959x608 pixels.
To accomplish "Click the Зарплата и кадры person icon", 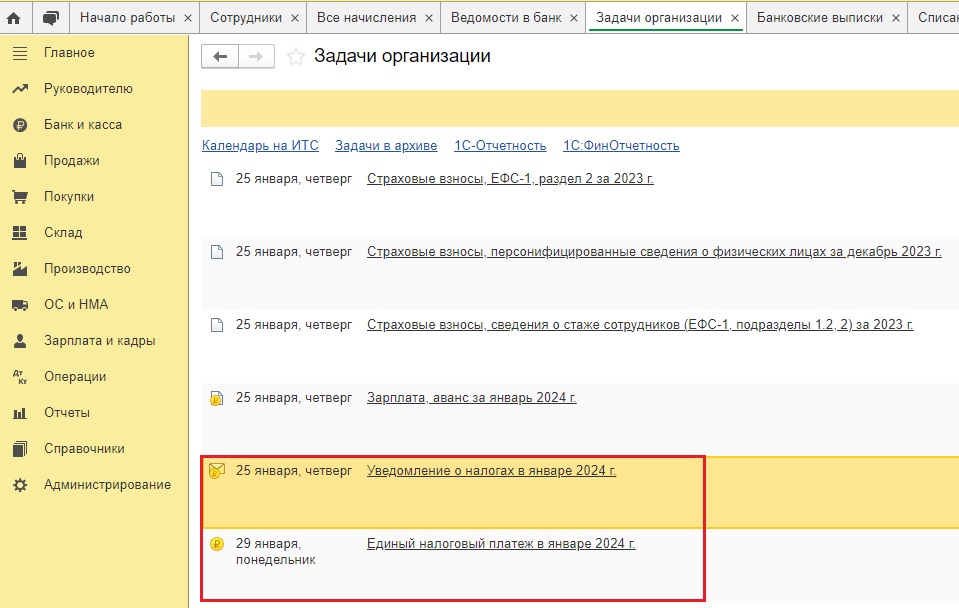I will pos(20,341).
